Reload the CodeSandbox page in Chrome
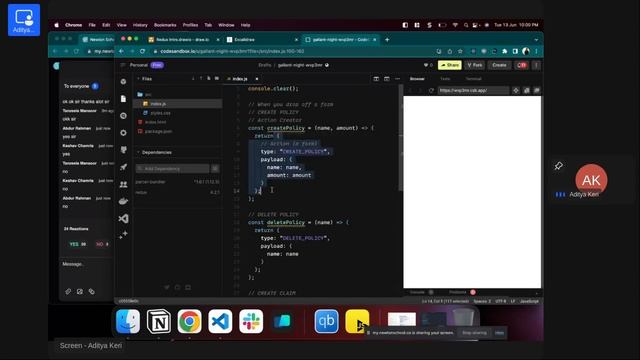 (x=142, y=51)
